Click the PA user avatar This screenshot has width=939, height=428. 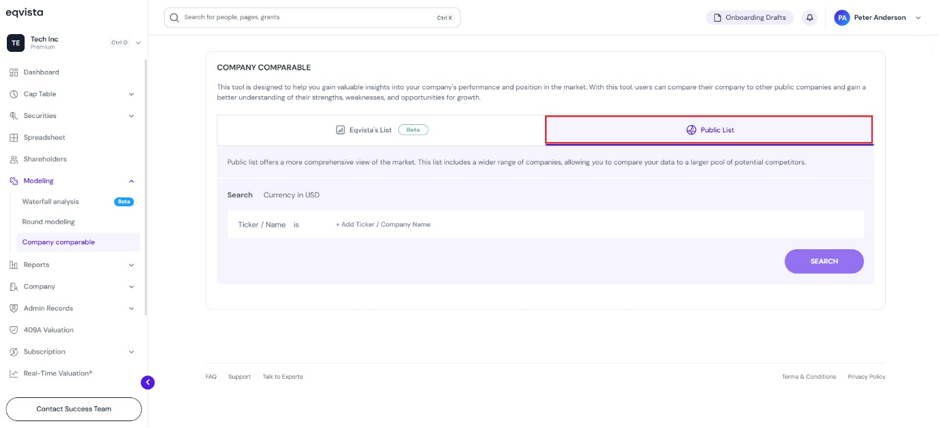coord(842,18)
